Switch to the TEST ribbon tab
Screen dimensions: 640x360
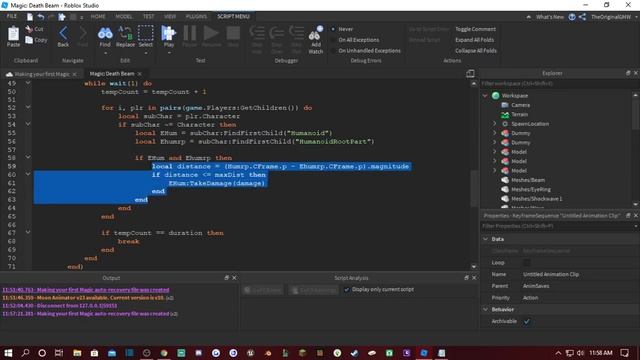(x=149, y=17)
